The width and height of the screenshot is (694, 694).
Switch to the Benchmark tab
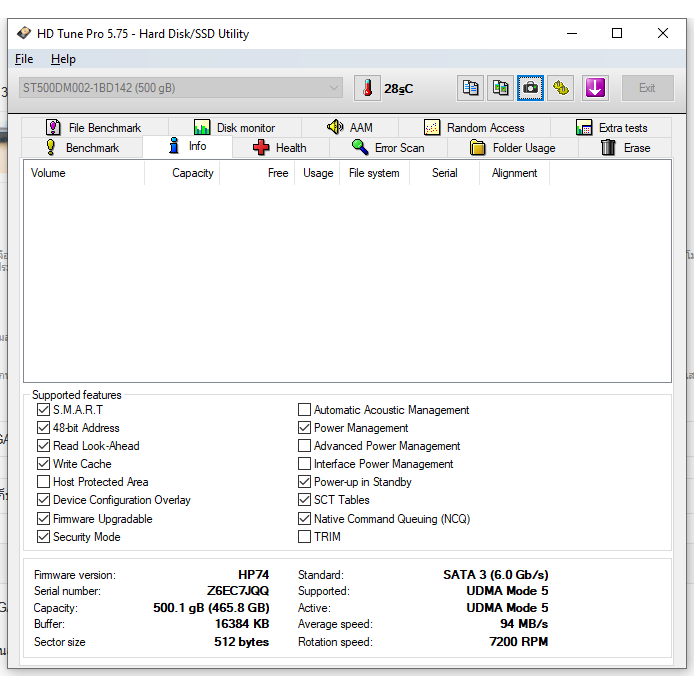(x=82, y=148)
